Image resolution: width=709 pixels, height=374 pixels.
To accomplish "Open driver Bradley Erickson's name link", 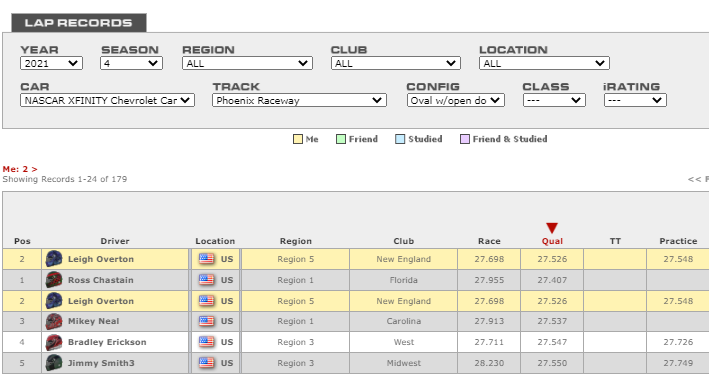I will click(x=107, y=342).
